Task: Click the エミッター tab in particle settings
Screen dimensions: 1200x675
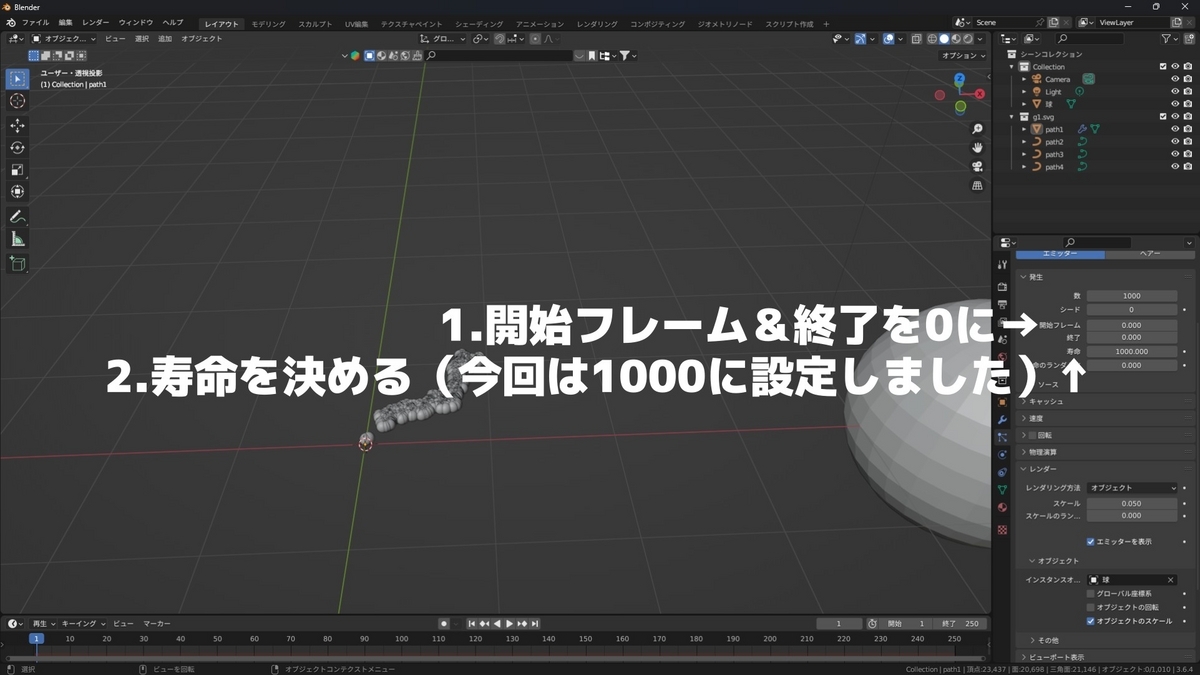Action: [1060, 254]
